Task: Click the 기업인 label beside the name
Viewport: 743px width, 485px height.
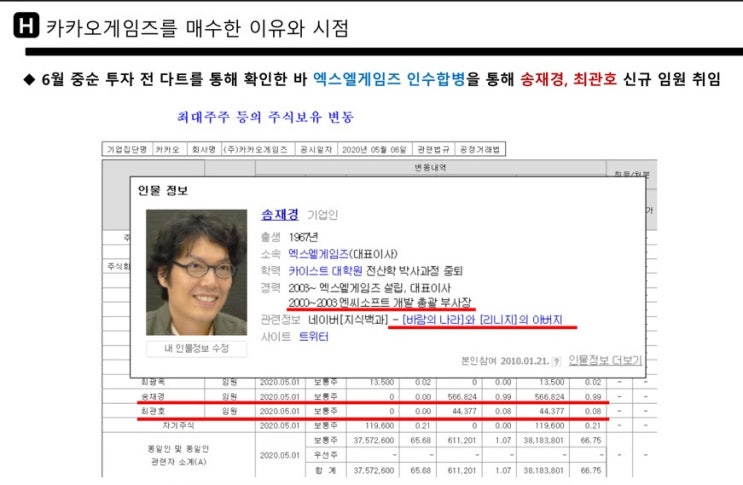Action: 322,215
